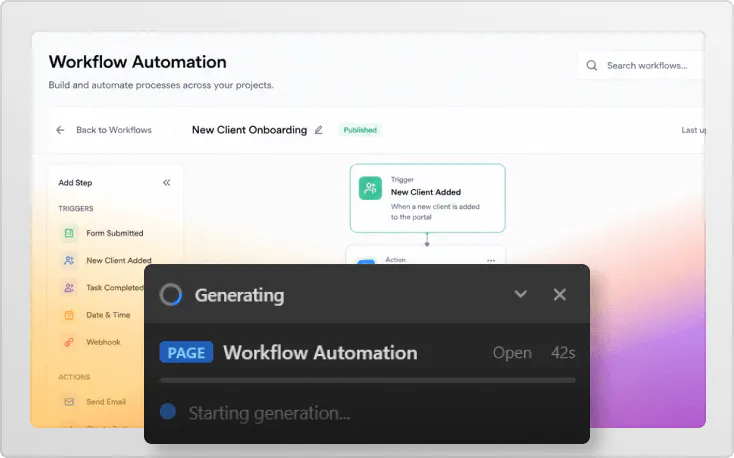Edit workflow name with pencil icon

coord(318,130)
